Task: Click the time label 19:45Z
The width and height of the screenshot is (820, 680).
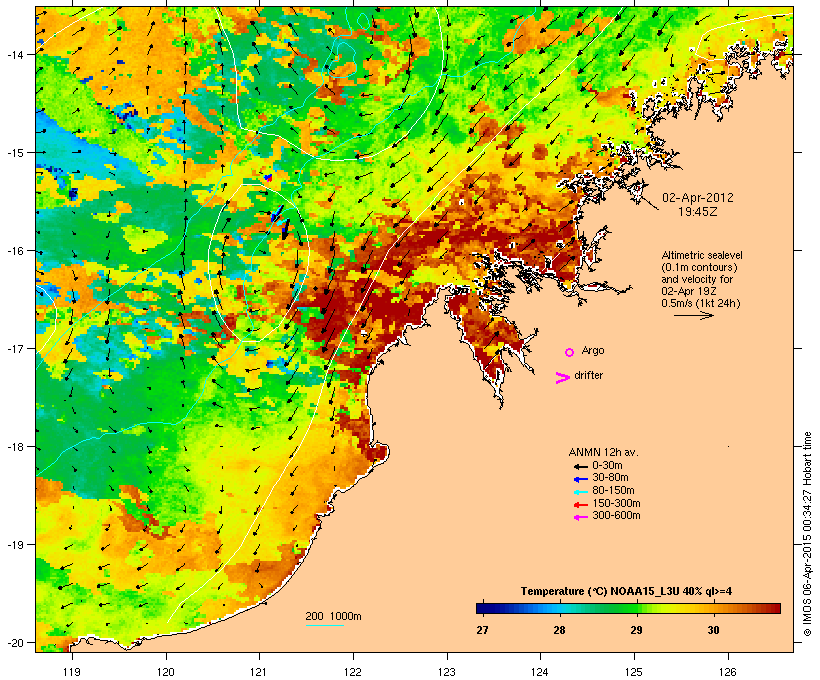Action: (x=698, y=212)
